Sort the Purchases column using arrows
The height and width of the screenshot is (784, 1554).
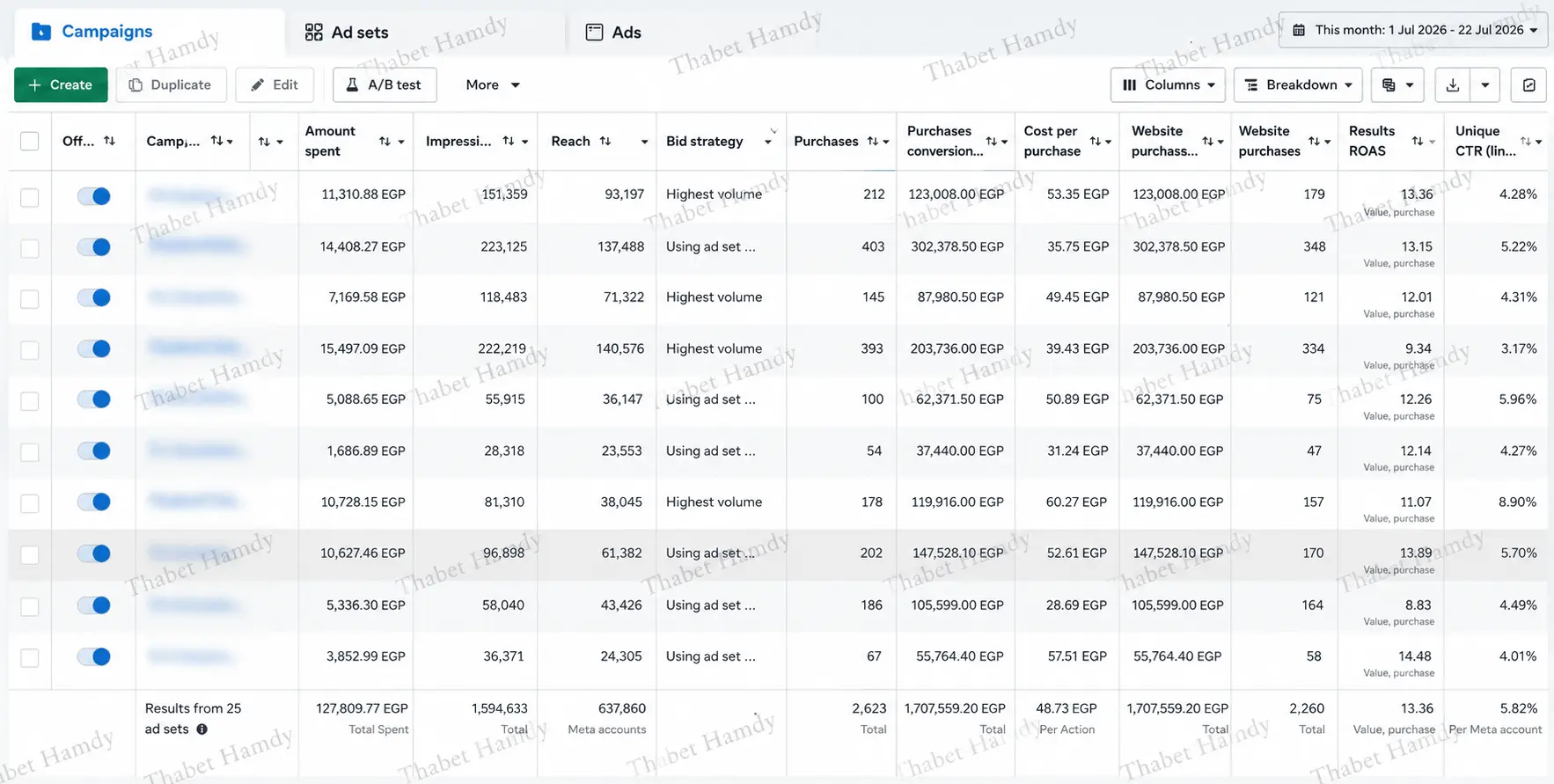(872, 142)
